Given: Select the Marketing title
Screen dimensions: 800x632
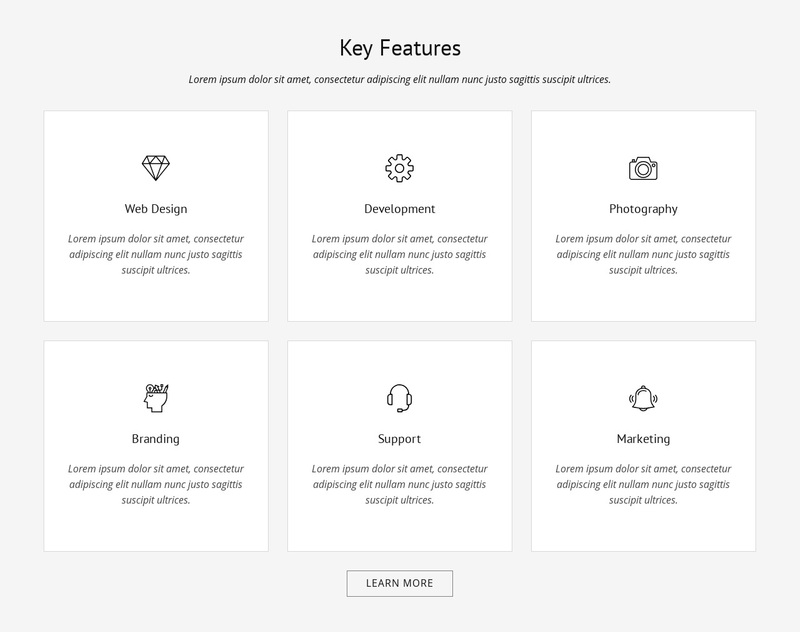Looking at the screenshot, I should tap(643, 439).
